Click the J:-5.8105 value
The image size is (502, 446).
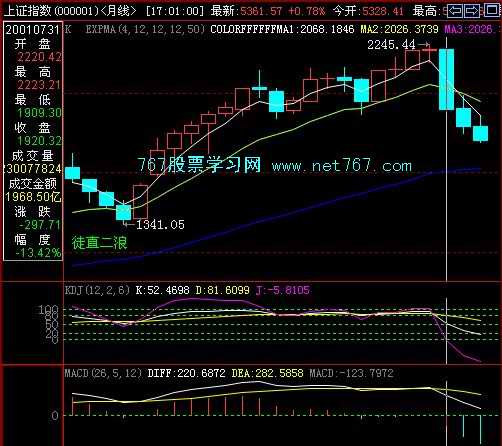point(283,290)
